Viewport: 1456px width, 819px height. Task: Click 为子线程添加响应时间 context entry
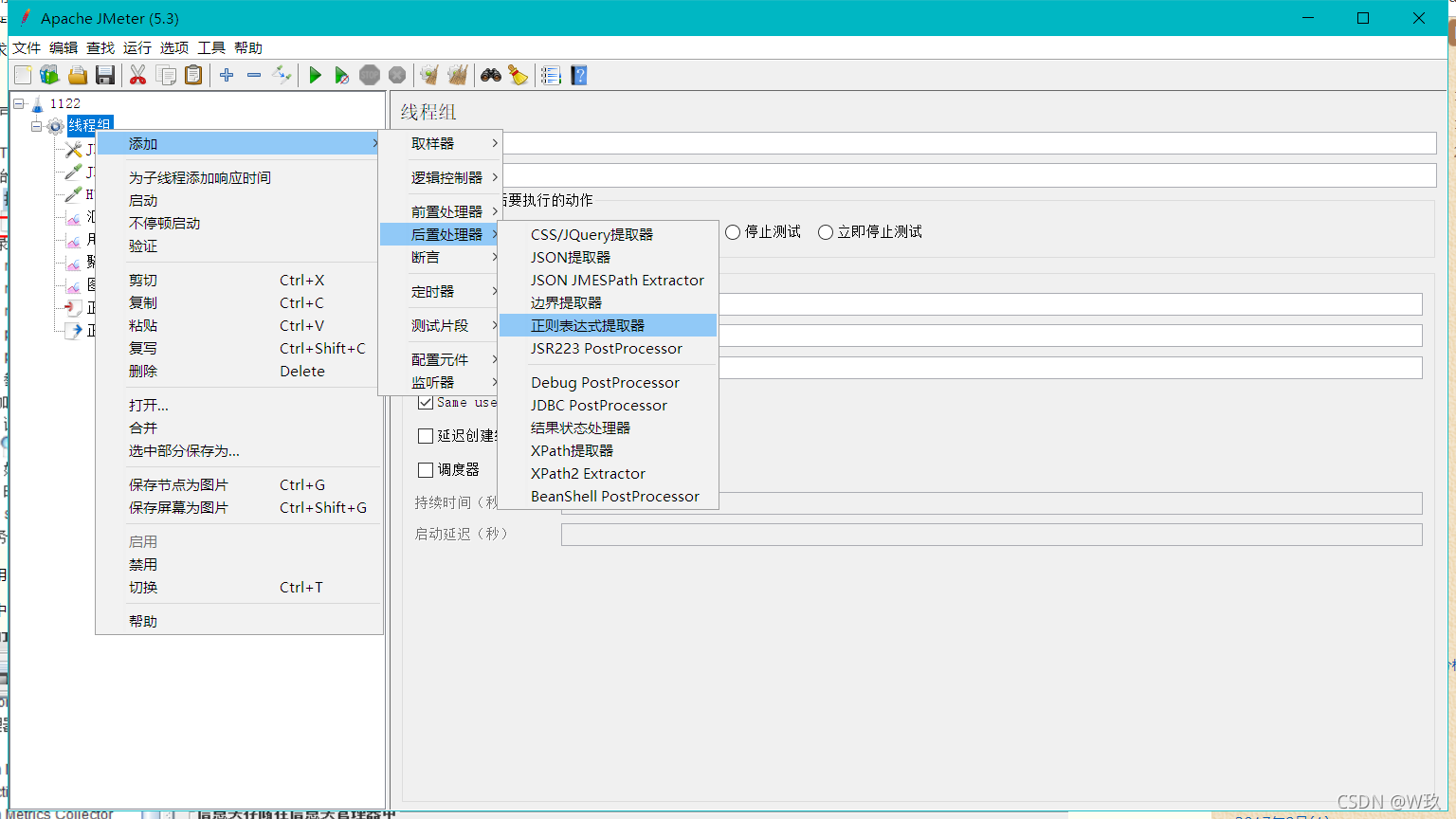tap(239, 177)
